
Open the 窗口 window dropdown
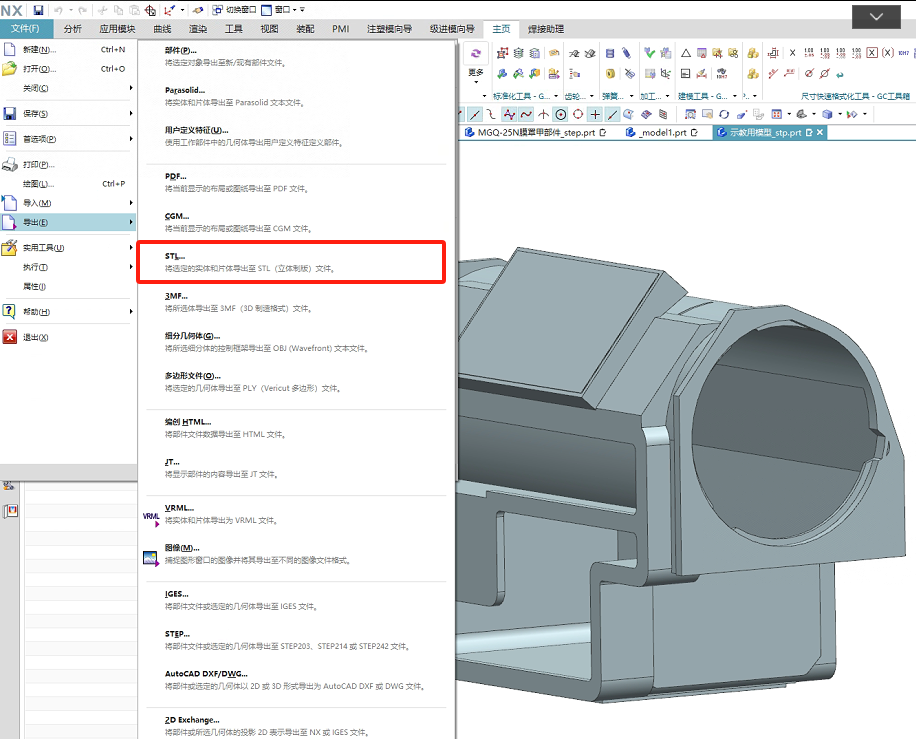click(280, 10)
